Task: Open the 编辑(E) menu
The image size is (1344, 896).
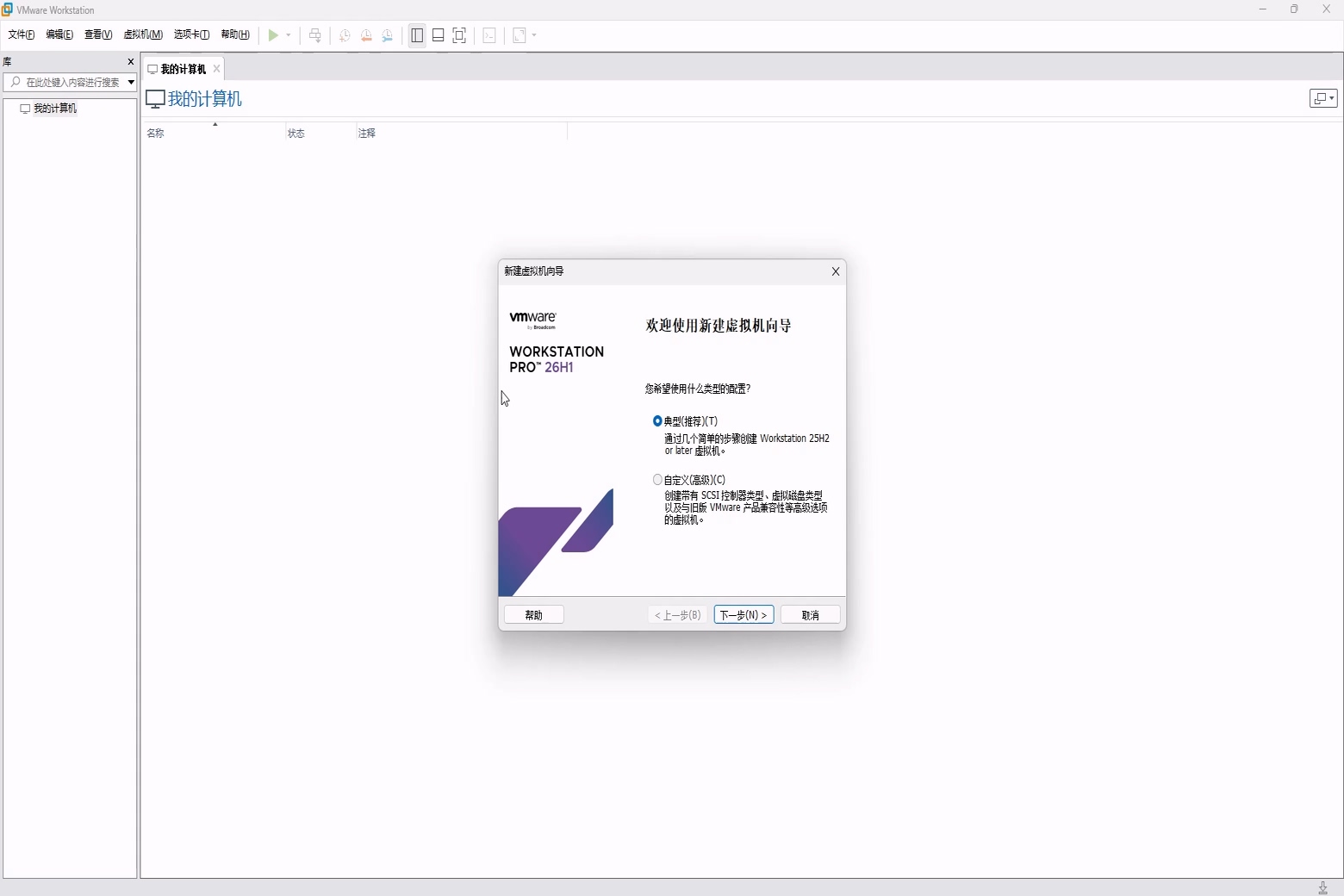Action: click(59, 34)
